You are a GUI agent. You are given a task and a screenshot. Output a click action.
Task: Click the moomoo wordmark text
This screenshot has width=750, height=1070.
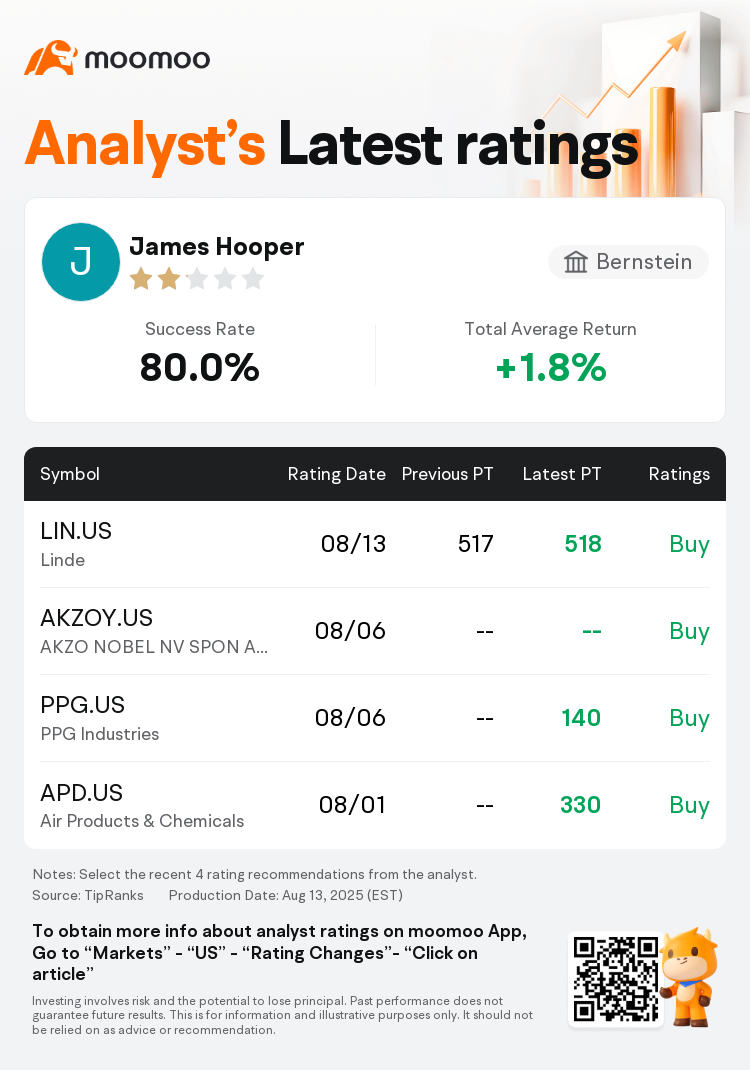pyautogui.click(x=147, y=59)
